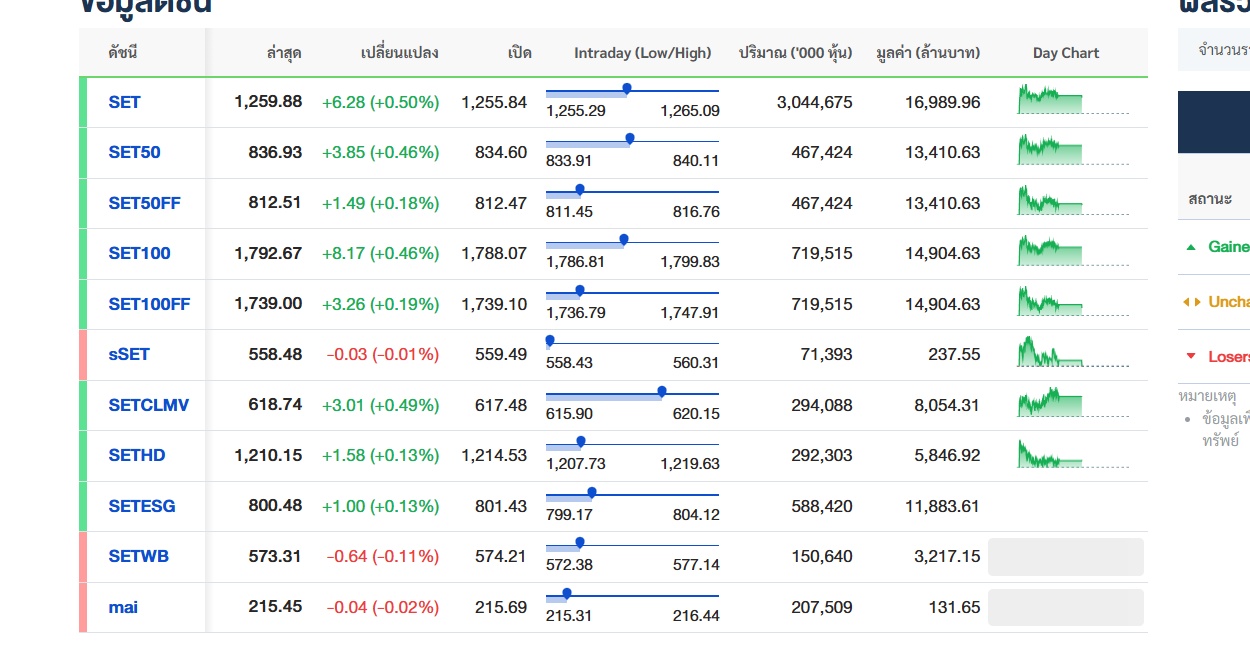Image resolution: width=1250 pixels, height=646 pixels.
Task: Go to the SET100 index page
Action: click(x=139, y=253)
